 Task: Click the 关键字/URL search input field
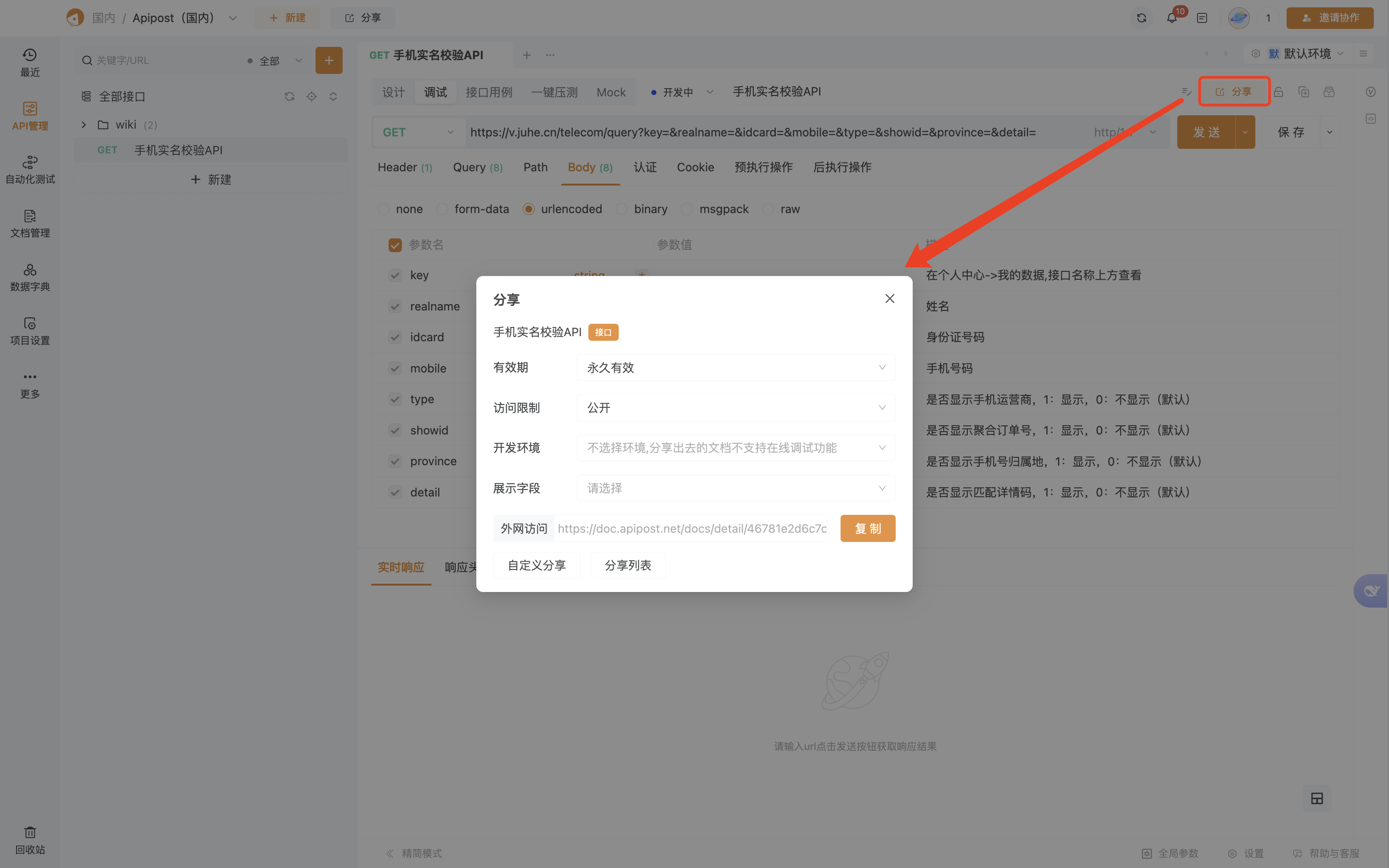(x=161, y=60)
